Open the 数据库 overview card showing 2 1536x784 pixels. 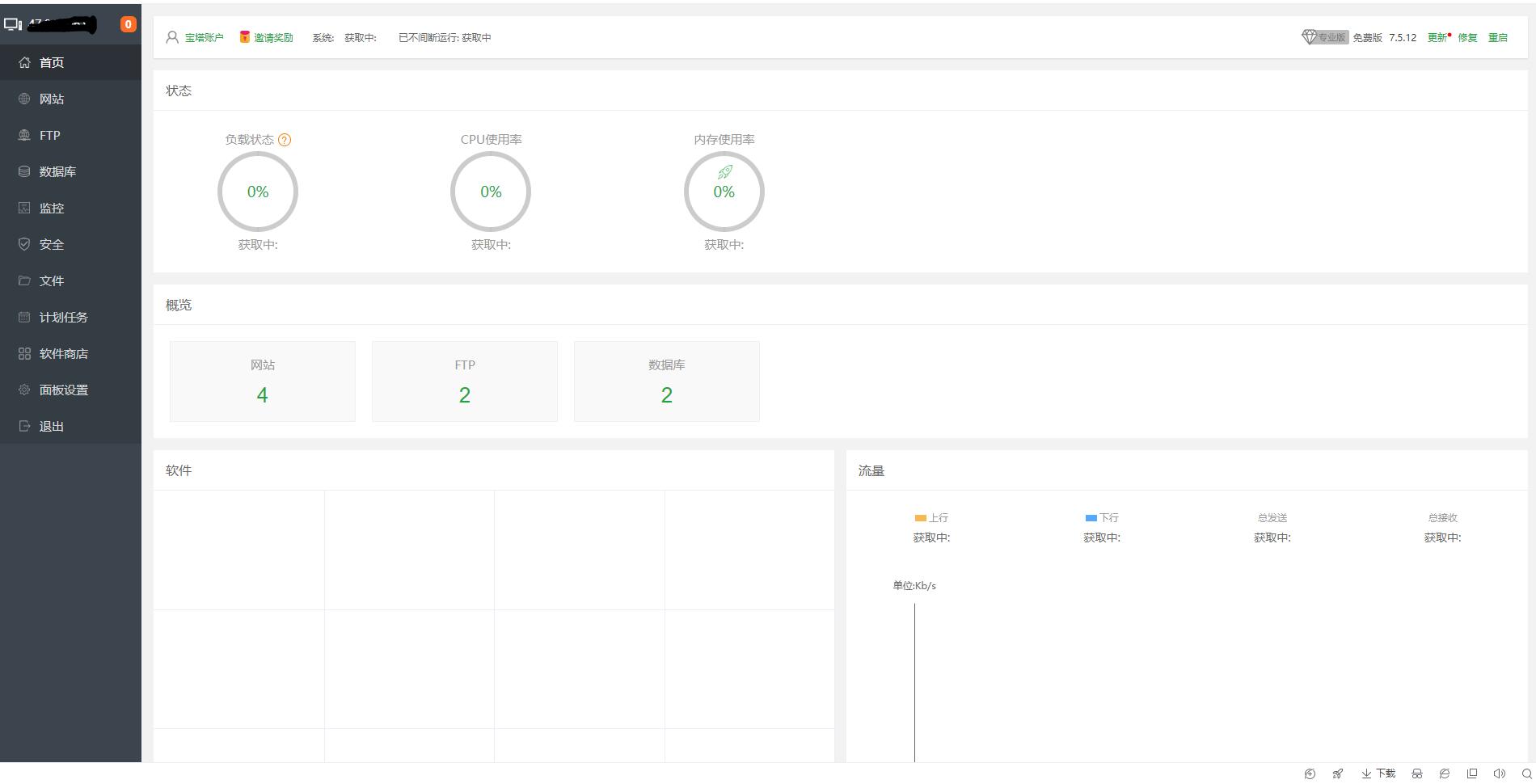[x=667, y=381]
